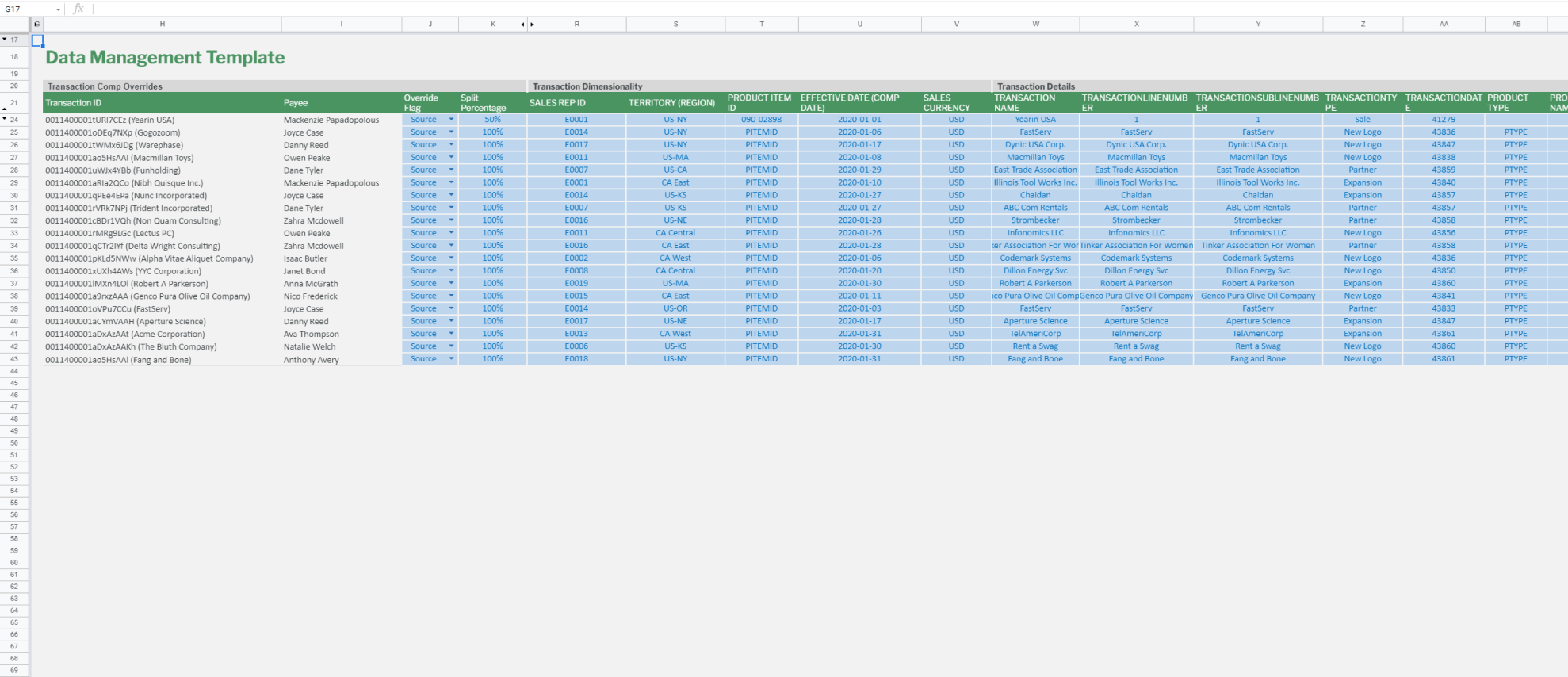Image resolution: width=1568 pixels, height=677 pixels.
Task: Open Source dropdown for Nunc Incorporated row
Action: coord(451,195)
